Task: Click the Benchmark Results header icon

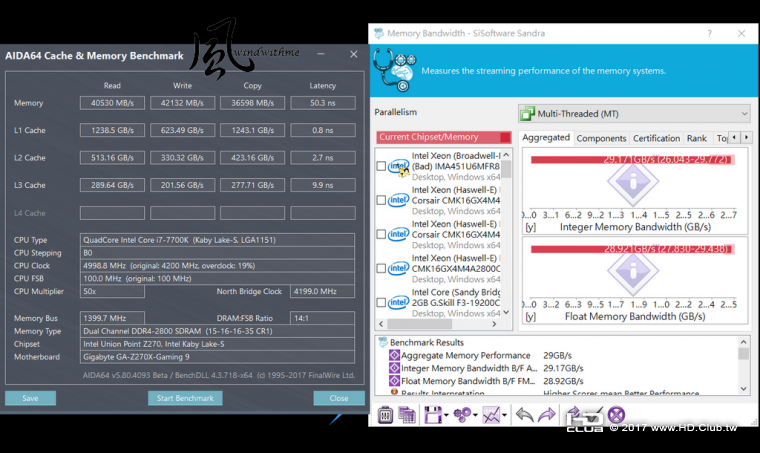Action: [383, 342]
